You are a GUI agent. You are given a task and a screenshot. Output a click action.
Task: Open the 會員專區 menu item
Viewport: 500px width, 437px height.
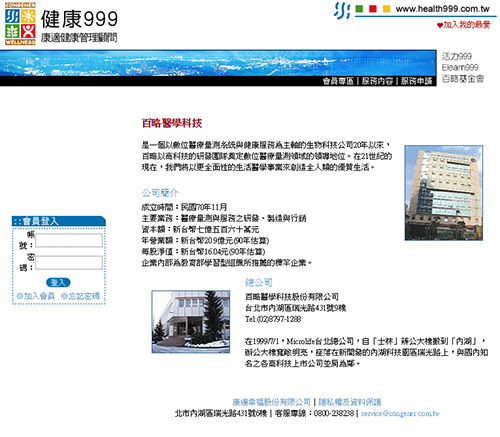click(x=338, y=81)
